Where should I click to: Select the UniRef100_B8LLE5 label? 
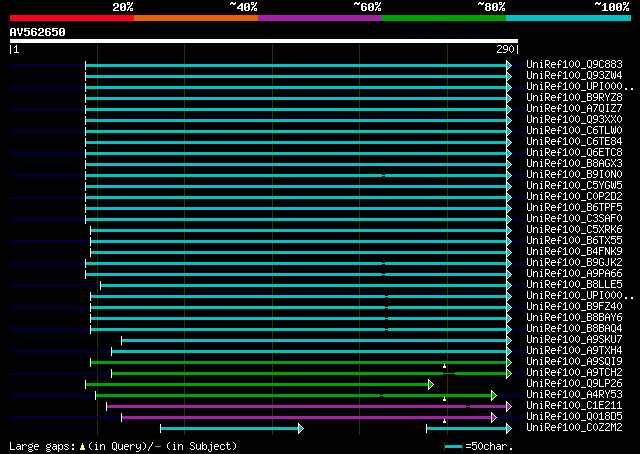574,285
